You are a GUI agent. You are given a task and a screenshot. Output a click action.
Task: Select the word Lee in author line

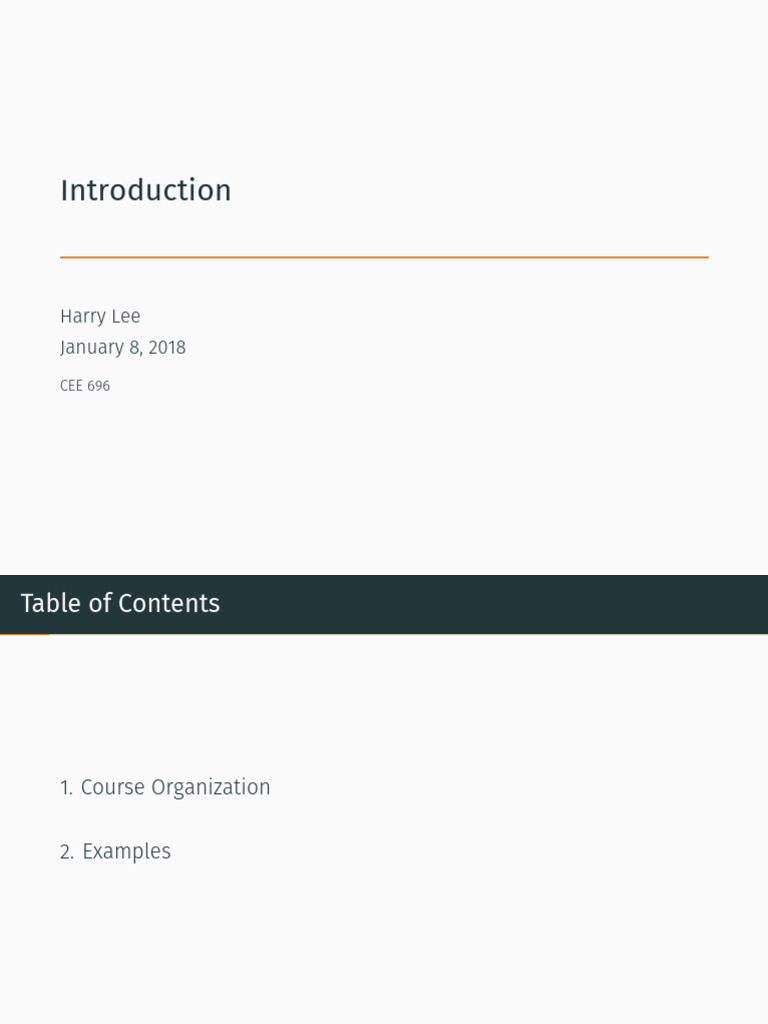click(127, 316)
